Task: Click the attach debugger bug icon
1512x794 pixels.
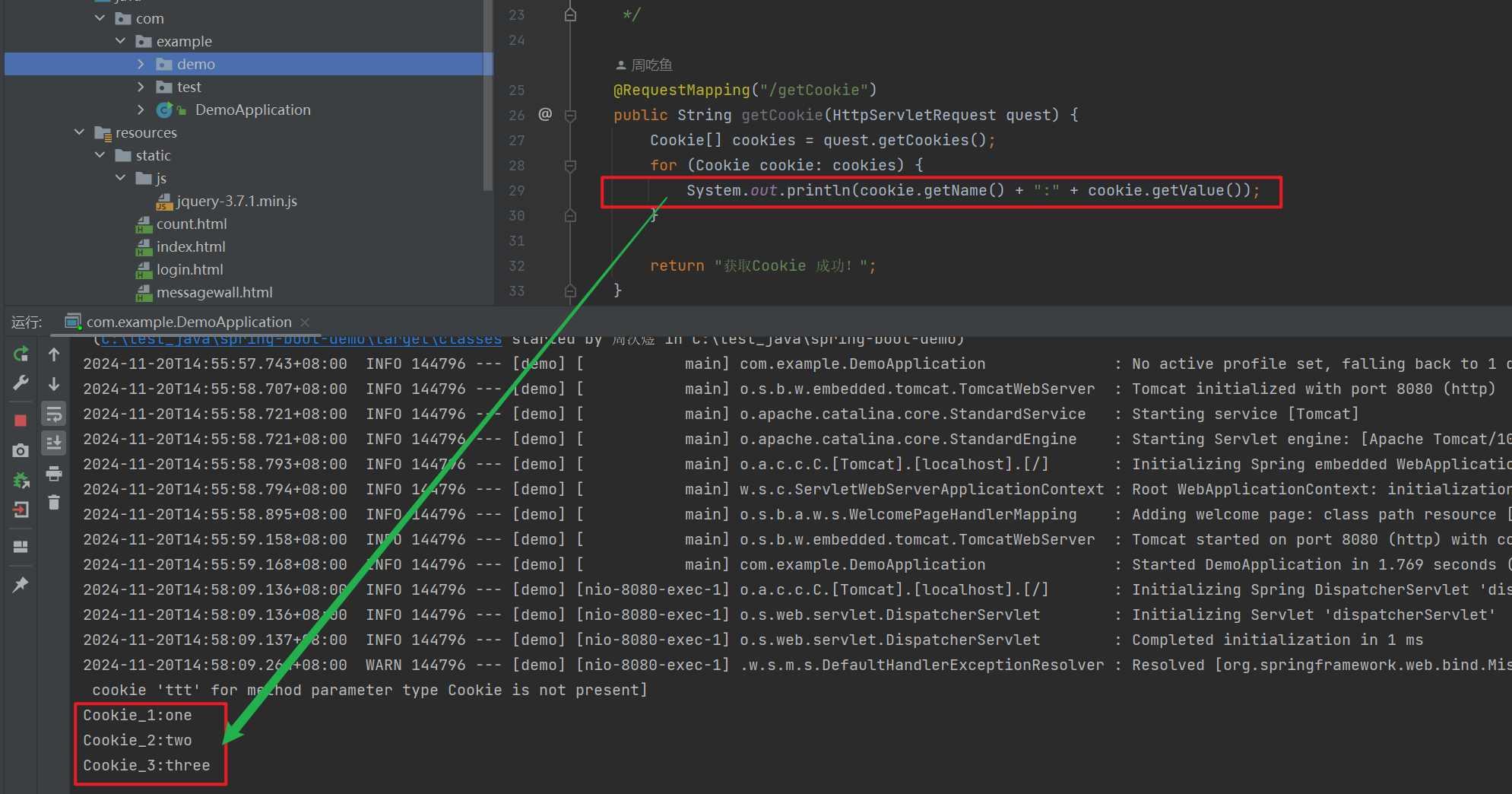Action: (x=21, y=480)
